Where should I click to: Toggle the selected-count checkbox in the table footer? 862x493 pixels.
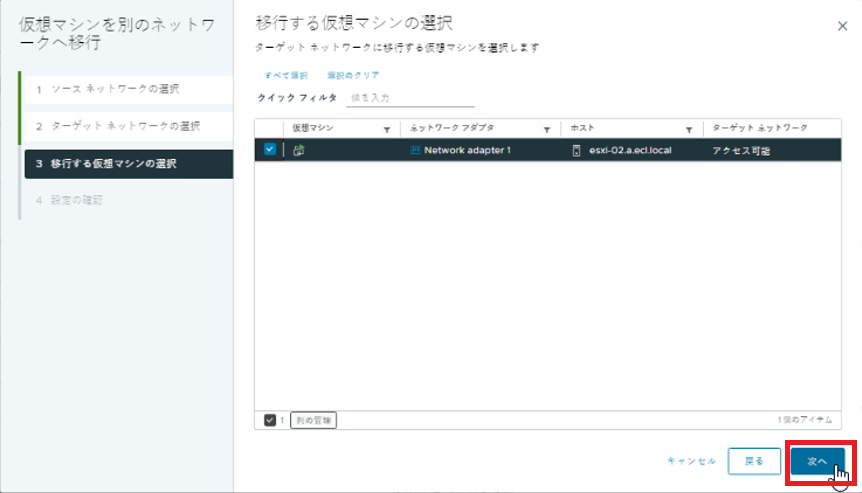tap(269, 420)
